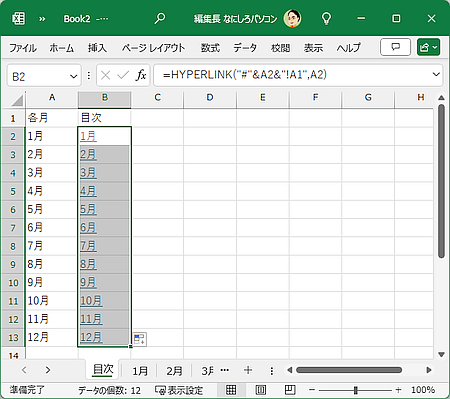
Task: Select cell A1 containing 各月
Action: click(52, 118)
